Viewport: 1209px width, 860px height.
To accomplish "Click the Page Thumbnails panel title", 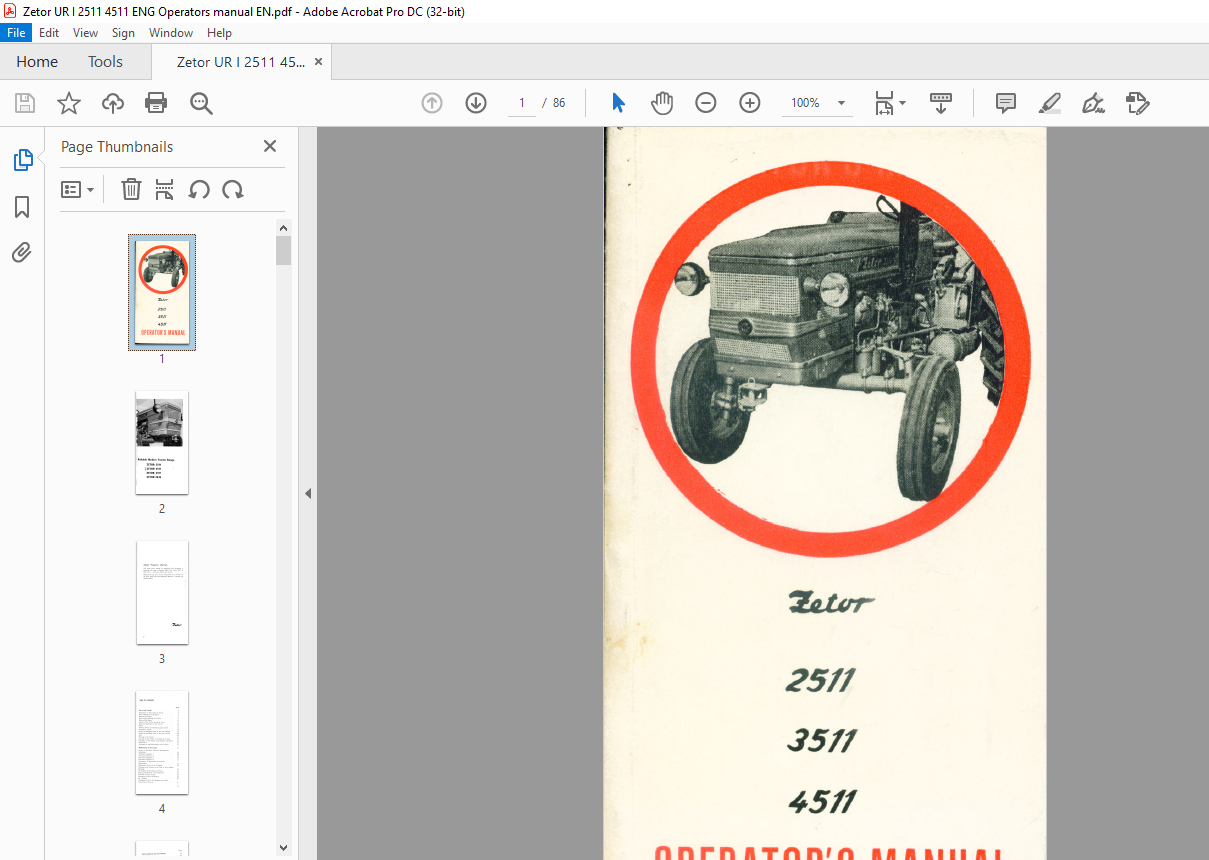I will 117,146.
